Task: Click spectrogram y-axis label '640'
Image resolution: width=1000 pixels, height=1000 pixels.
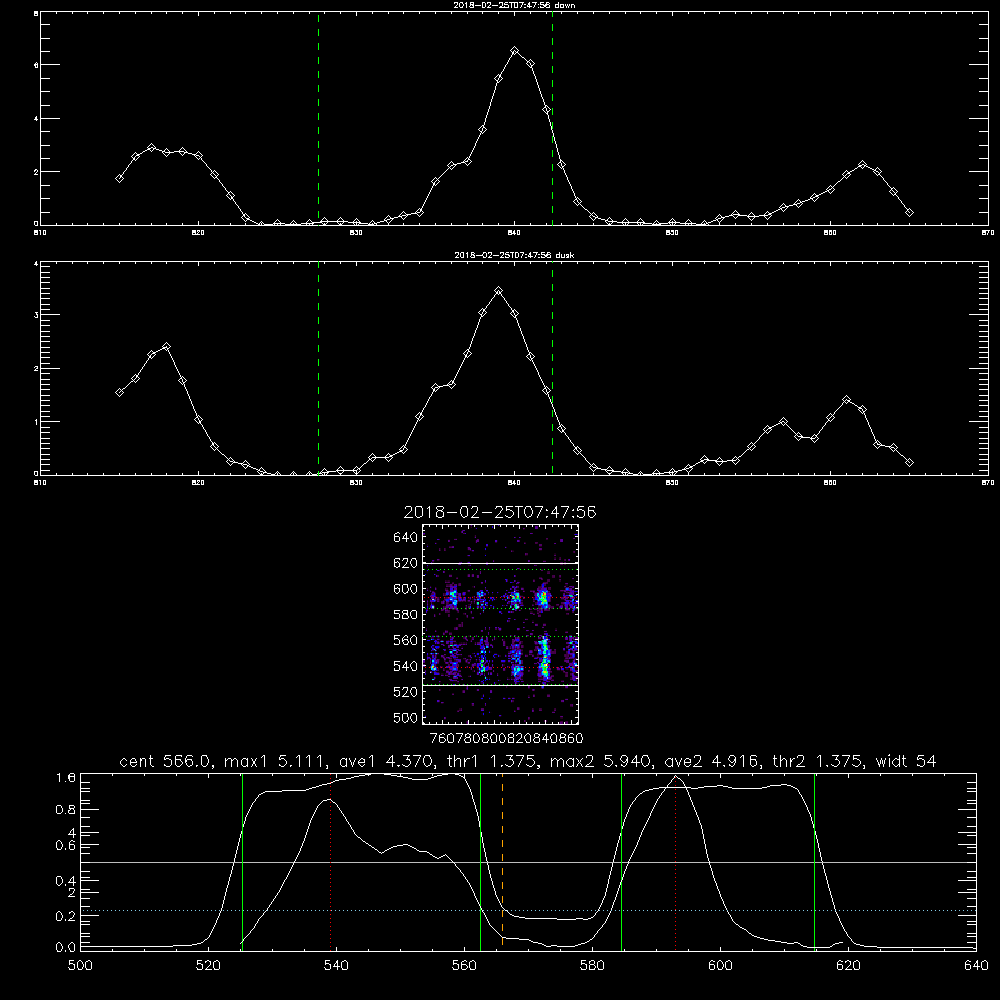Action: tap(405, 538)
